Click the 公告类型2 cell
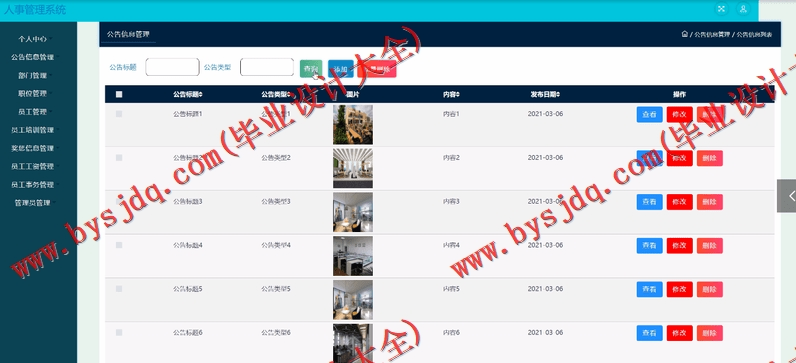 point(276,158)
